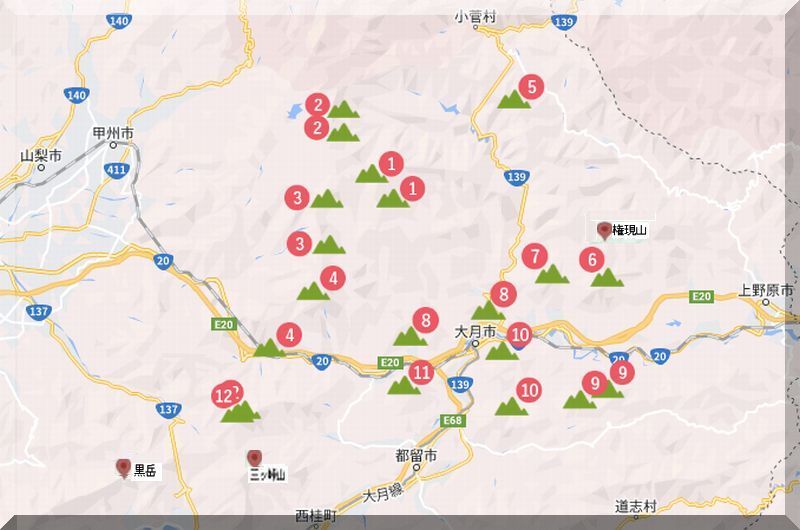Click the 道志村 village label
800x530 pixels.
(x=635, y=507)
